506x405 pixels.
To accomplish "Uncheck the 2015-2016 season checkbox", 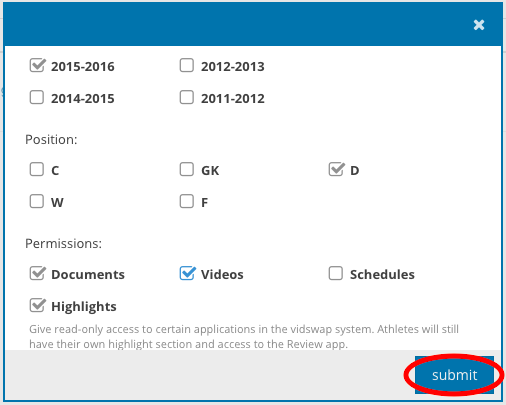I will (x=37, y=65).
